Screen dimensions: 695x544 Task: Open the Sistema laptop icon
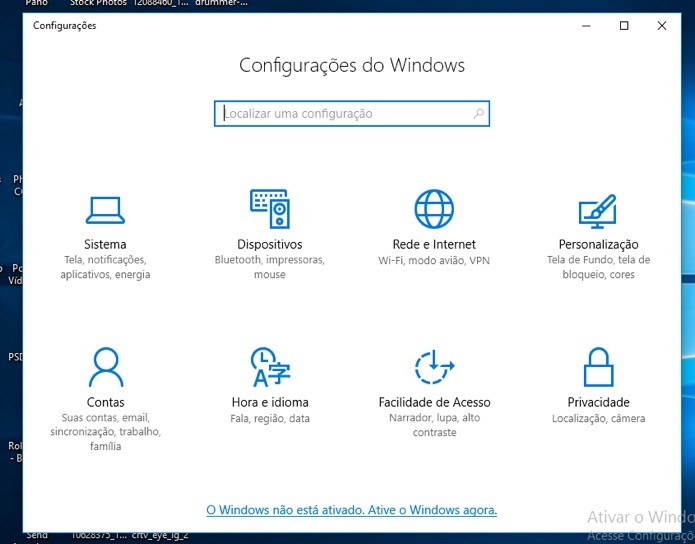[105, 210]
